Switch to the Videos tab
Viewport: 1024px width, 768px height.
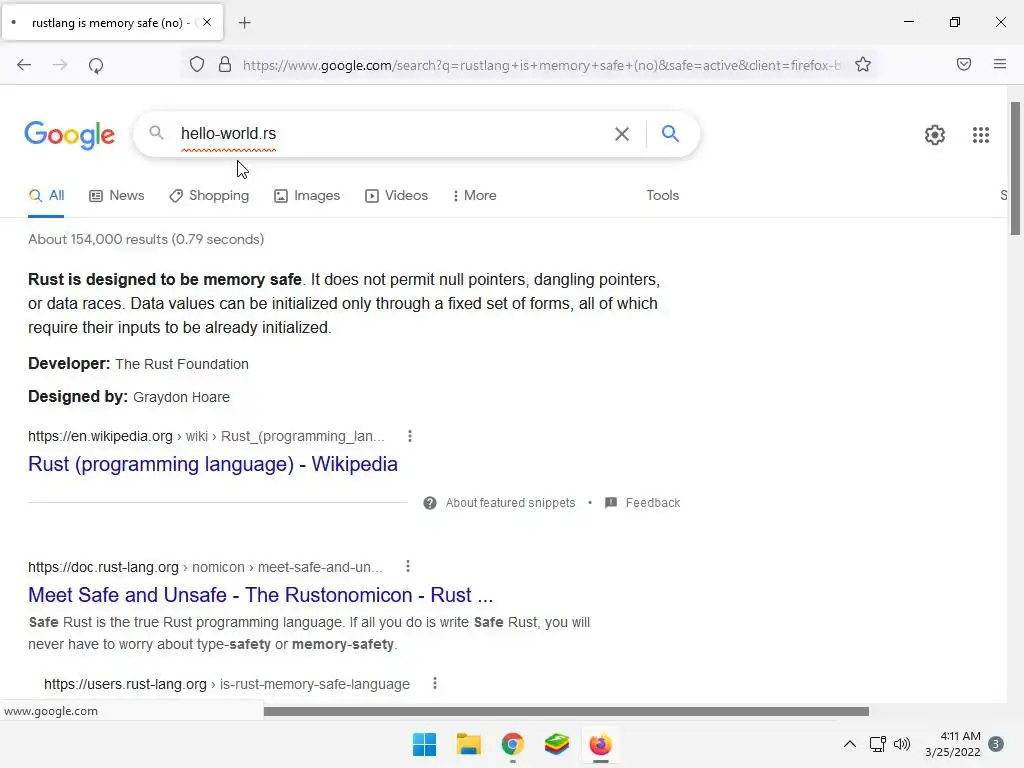(396, 195)
